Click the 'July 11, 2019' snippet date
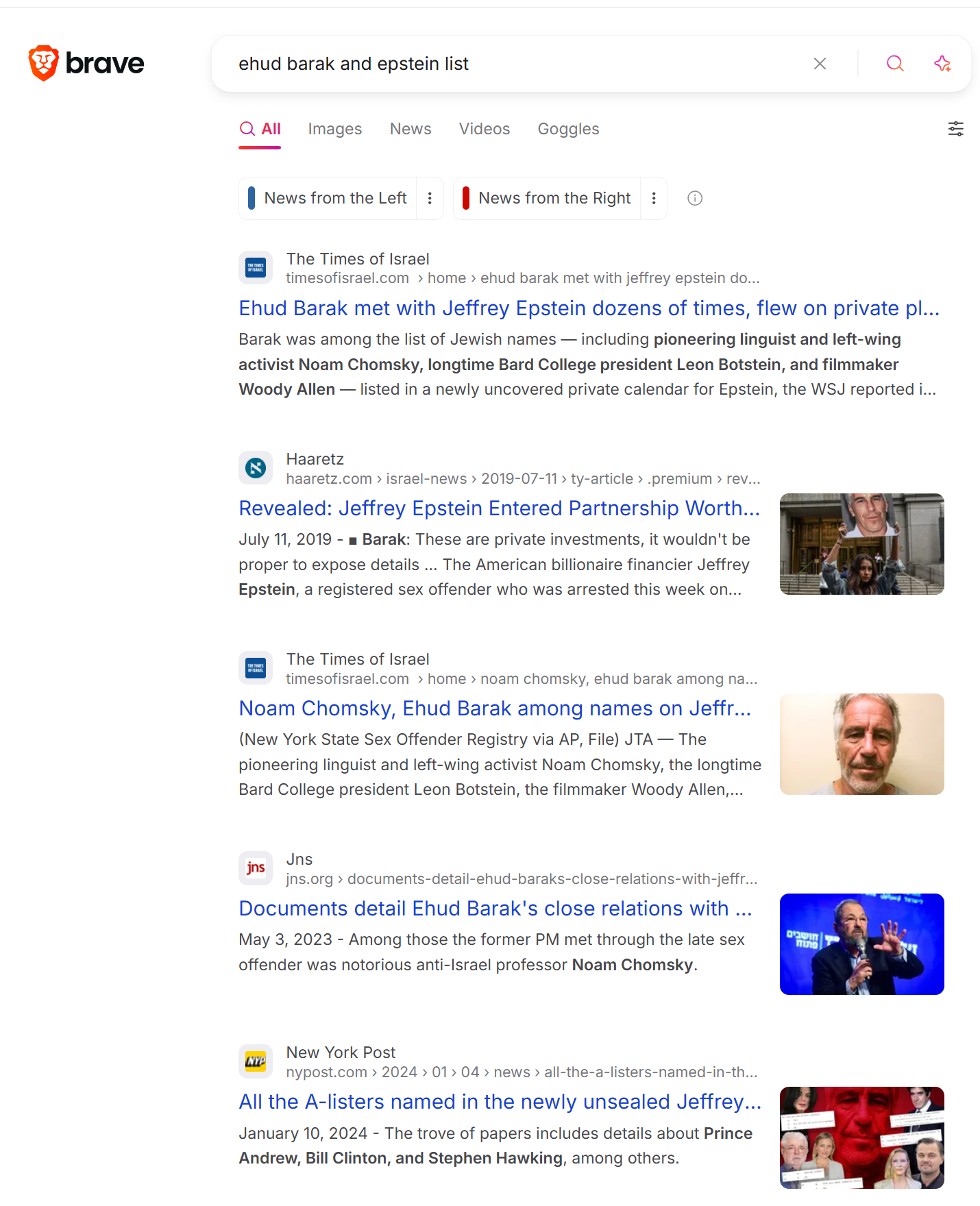 click(x=285, y=540)
